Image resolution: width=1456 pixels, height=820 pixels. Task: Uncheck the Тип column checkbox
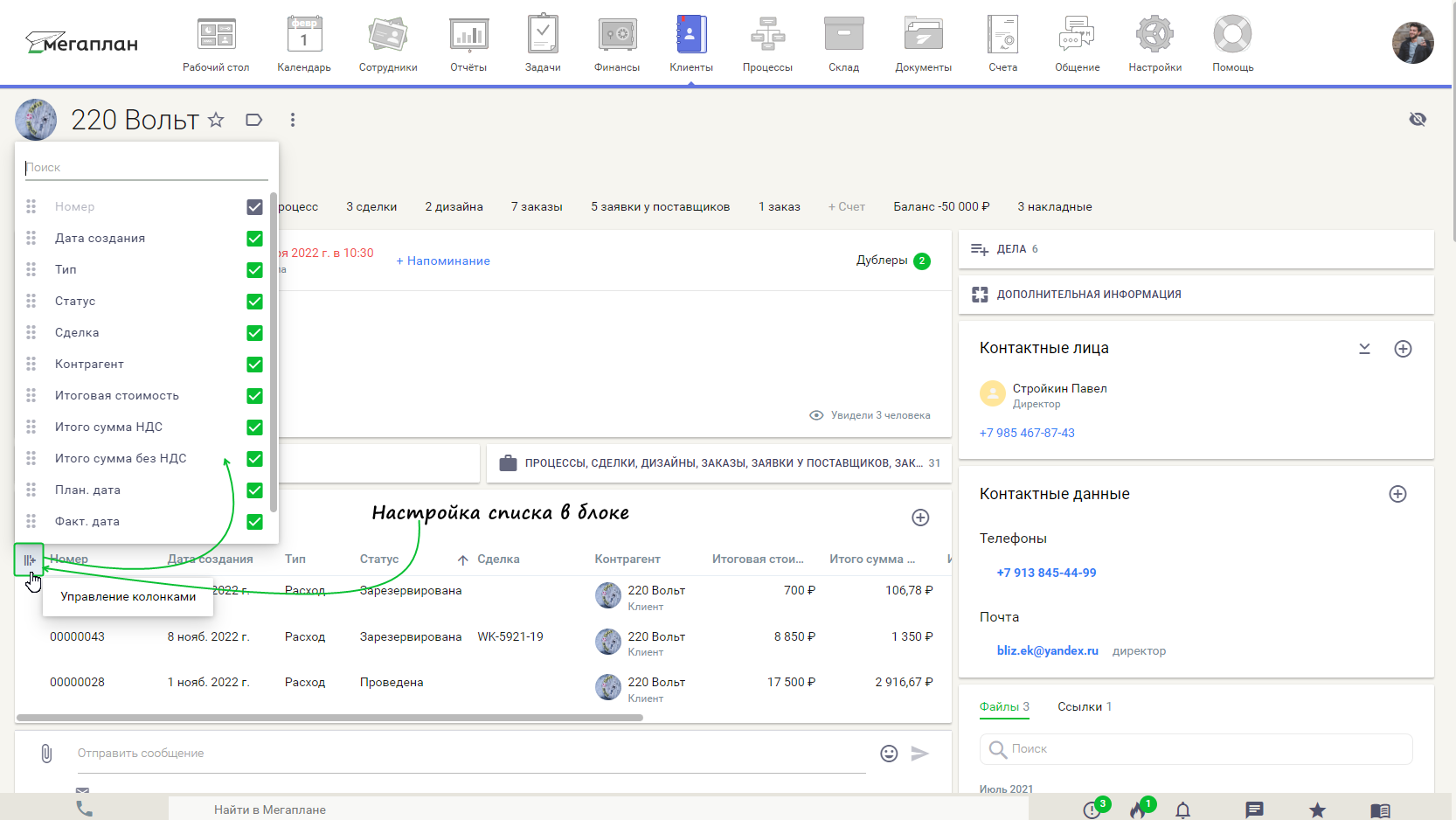point(254,270)
